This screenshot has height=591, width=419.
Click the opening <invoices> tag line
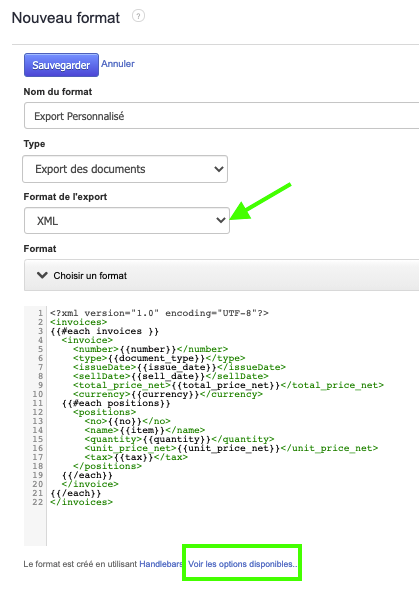[78, 322]
